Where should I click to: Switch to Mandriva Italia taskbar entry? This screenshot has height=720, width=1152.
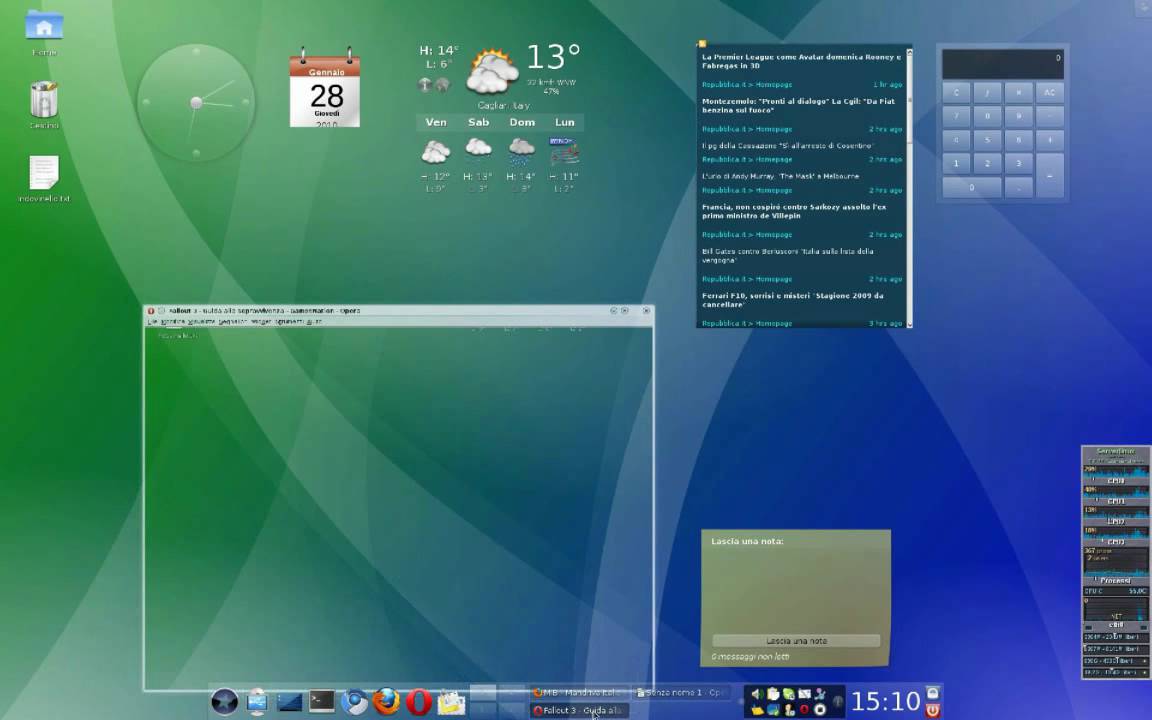pos(580,693)
